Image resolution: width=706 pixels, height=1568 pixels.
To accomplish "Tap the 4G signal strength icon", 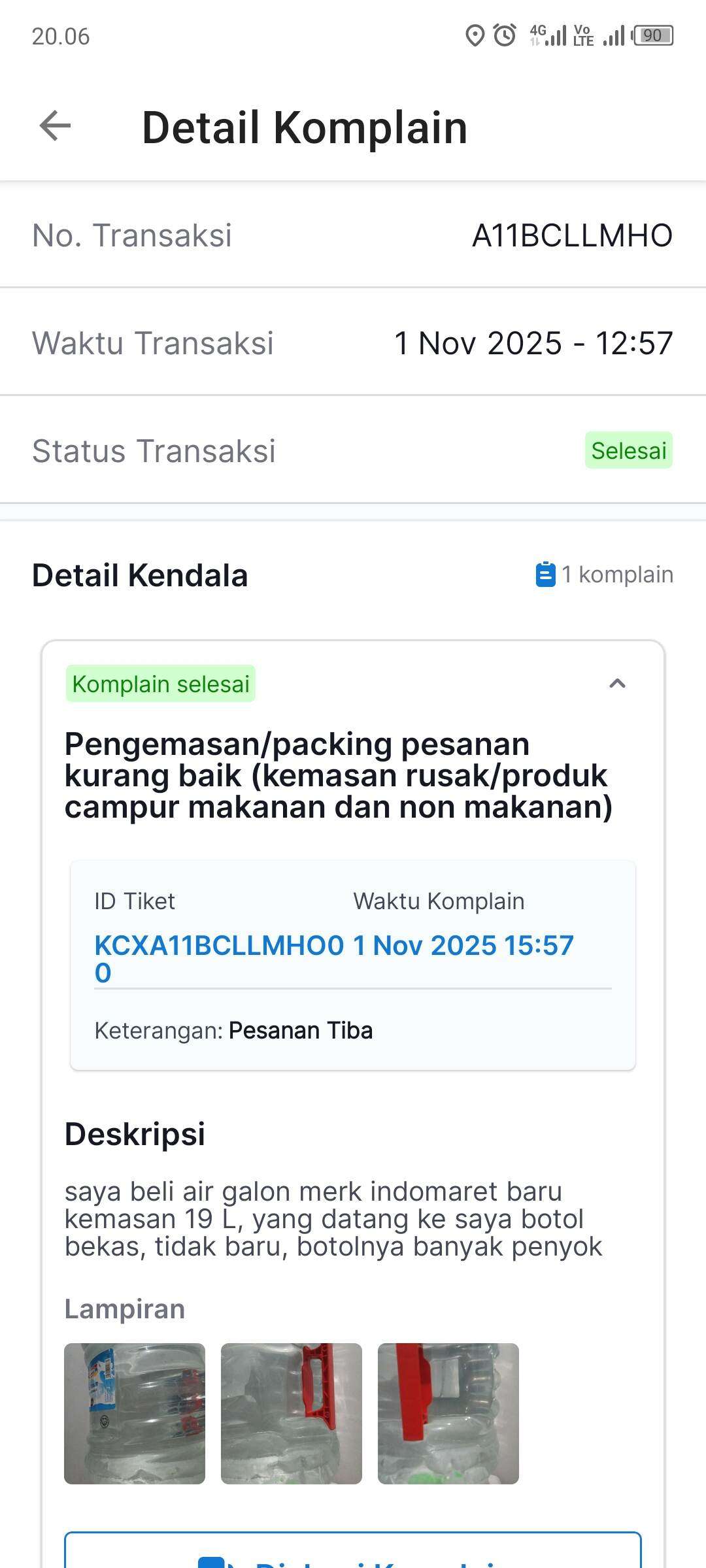I will (x=548, y=35).
